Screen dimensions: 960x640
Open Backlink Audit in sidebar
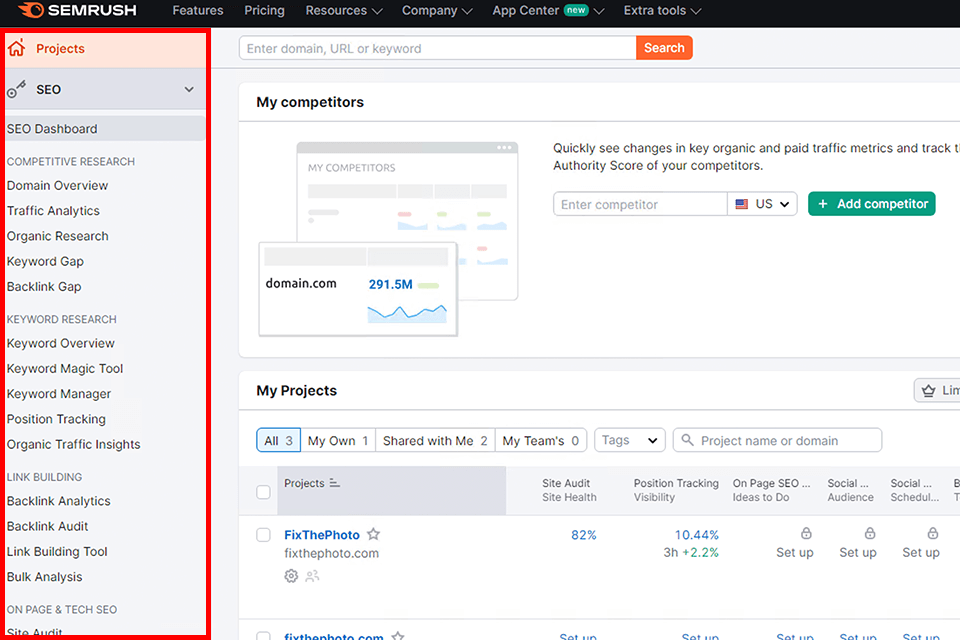(48, 526)
